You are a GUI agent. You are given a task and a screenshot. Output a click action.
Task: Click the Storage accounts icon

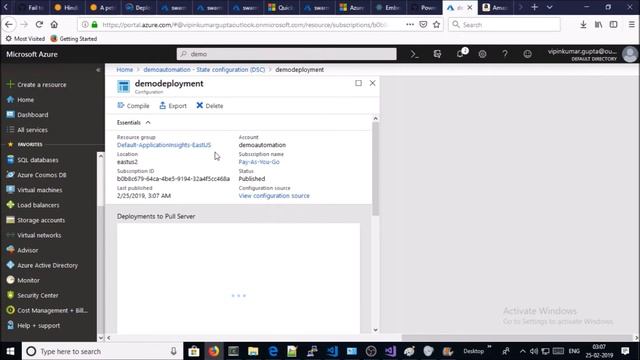(11, 220)
